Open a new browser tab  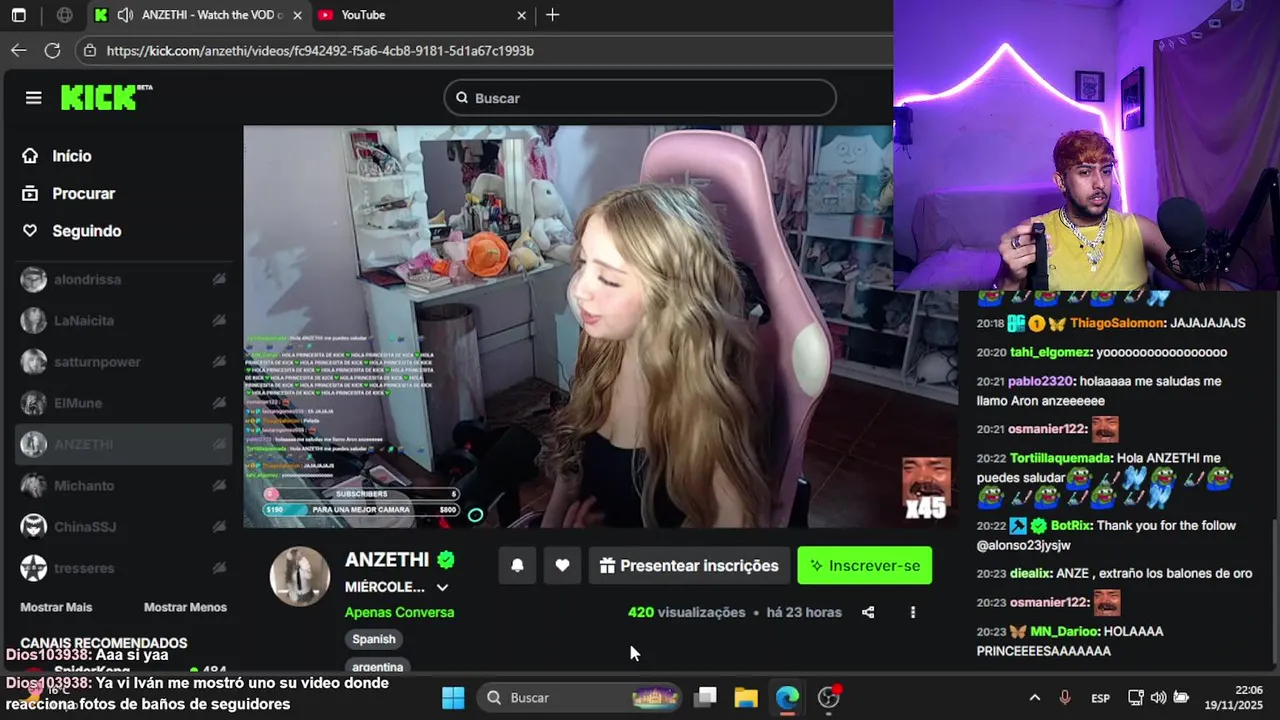[x=553, y=15]
